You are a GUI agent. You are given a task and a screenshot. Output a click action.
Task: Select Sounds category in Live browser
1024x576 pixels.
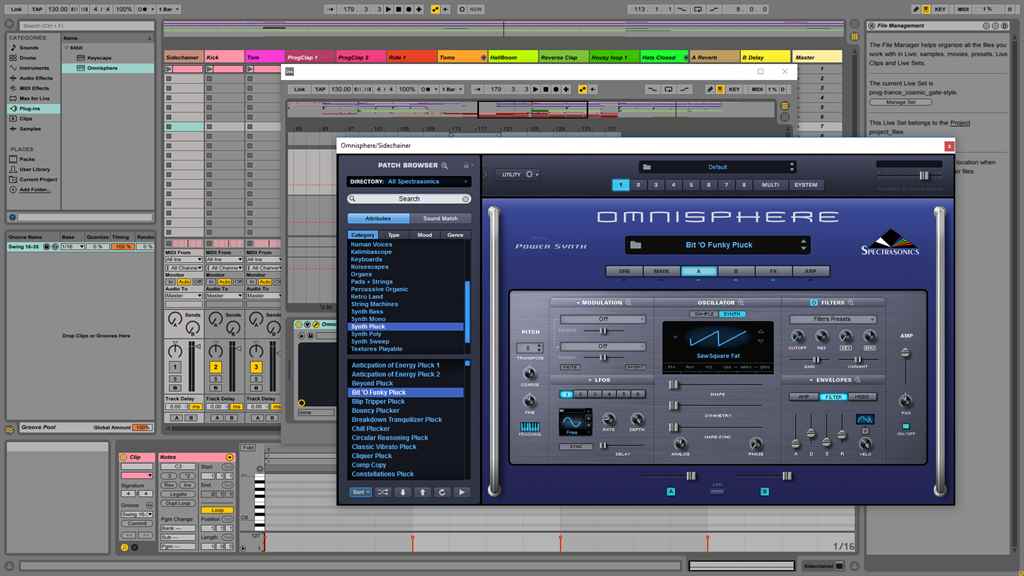(29, 48)
